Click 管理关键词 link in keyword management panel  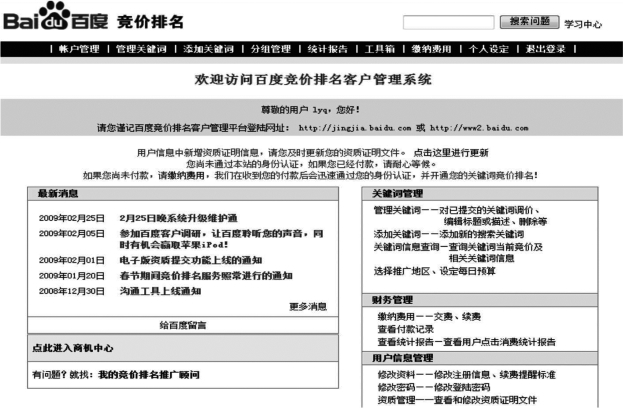click(397, 210)
